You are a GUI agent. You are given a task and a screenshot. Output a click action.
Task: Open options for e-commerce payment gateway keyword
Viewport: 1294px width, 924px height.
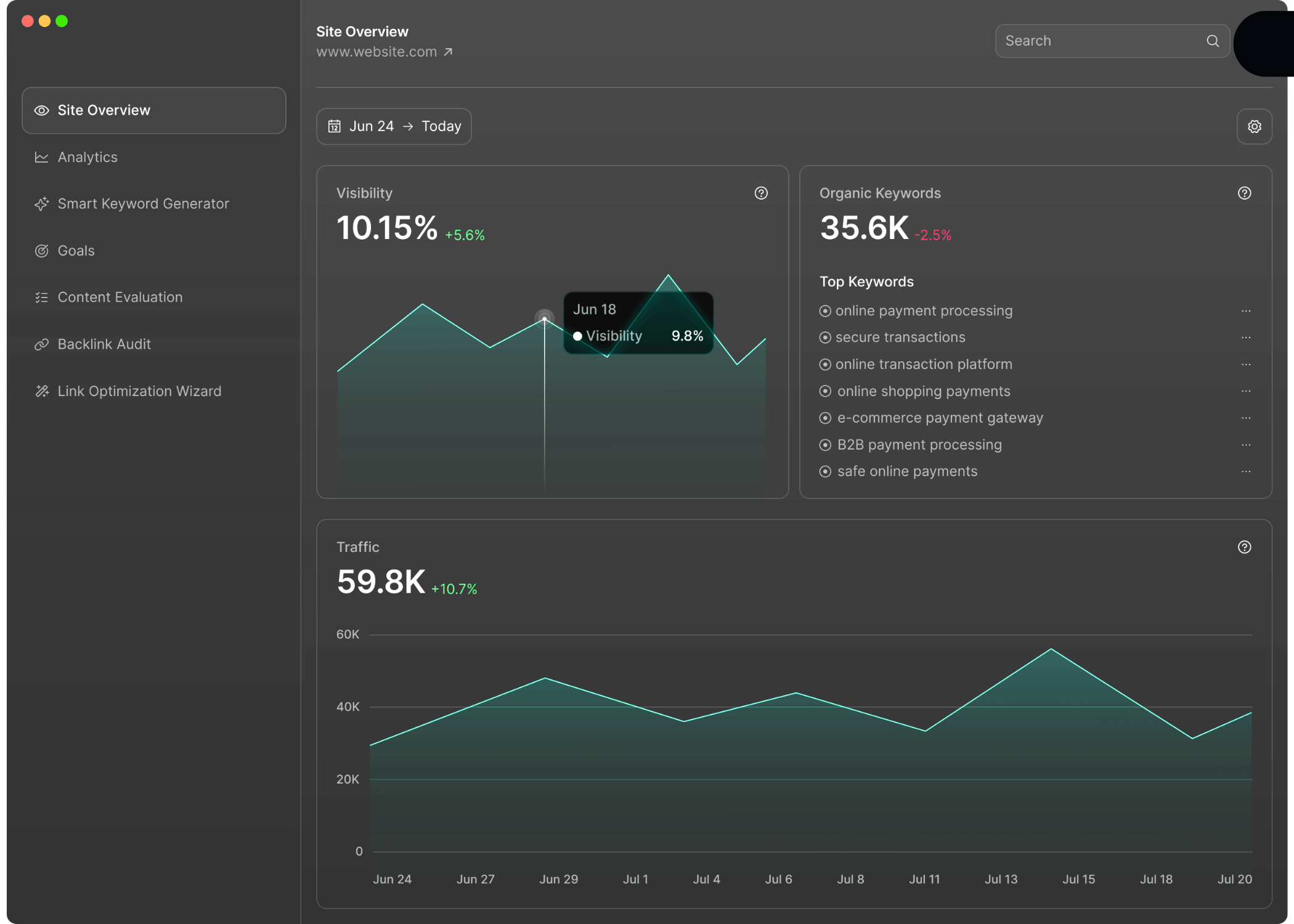1245,418
